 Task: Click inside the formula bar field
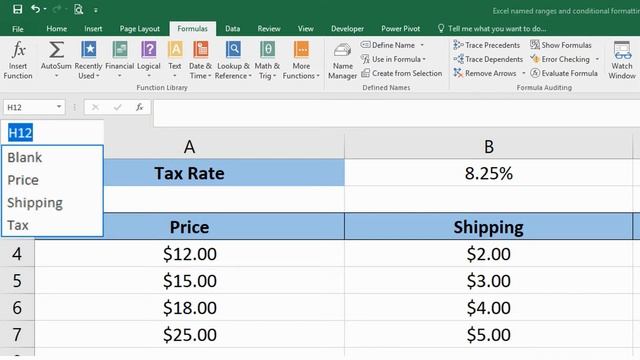click(x=396, y=112)
